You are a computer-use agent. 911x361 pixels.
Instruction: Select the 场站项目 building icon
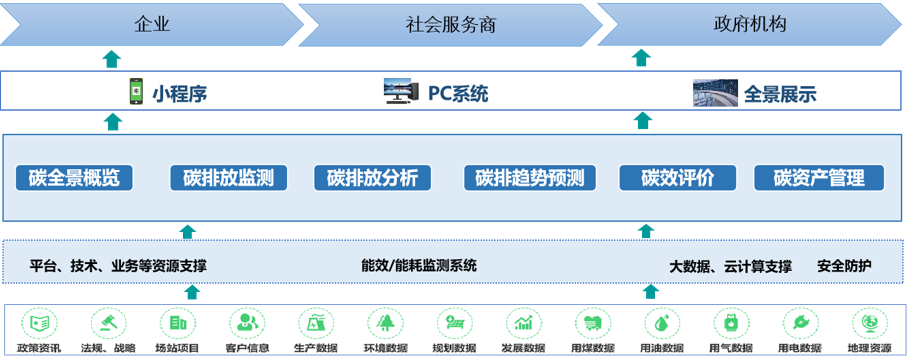click(x=177, y=323)
